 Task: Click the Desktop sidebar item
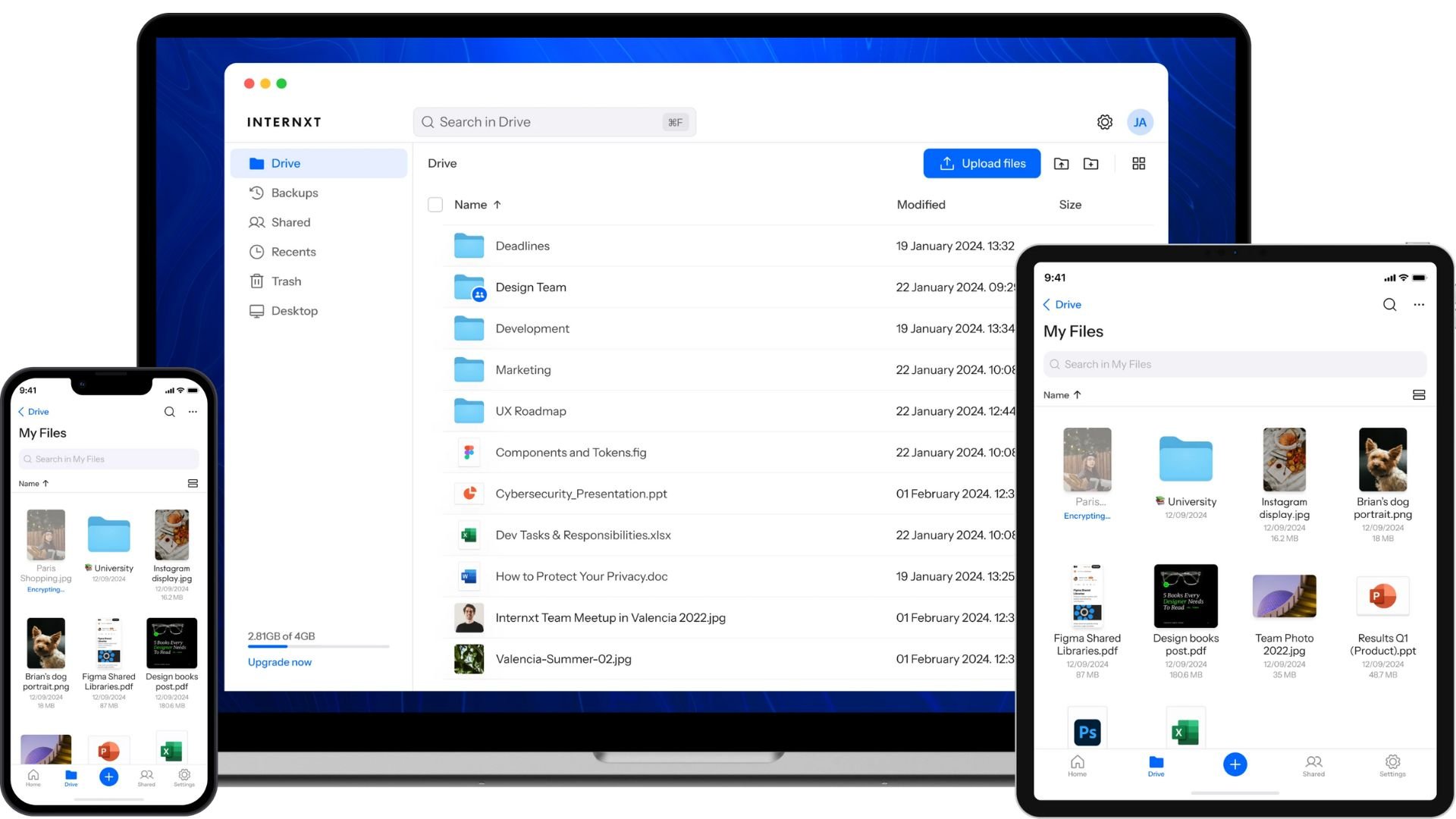295,311
